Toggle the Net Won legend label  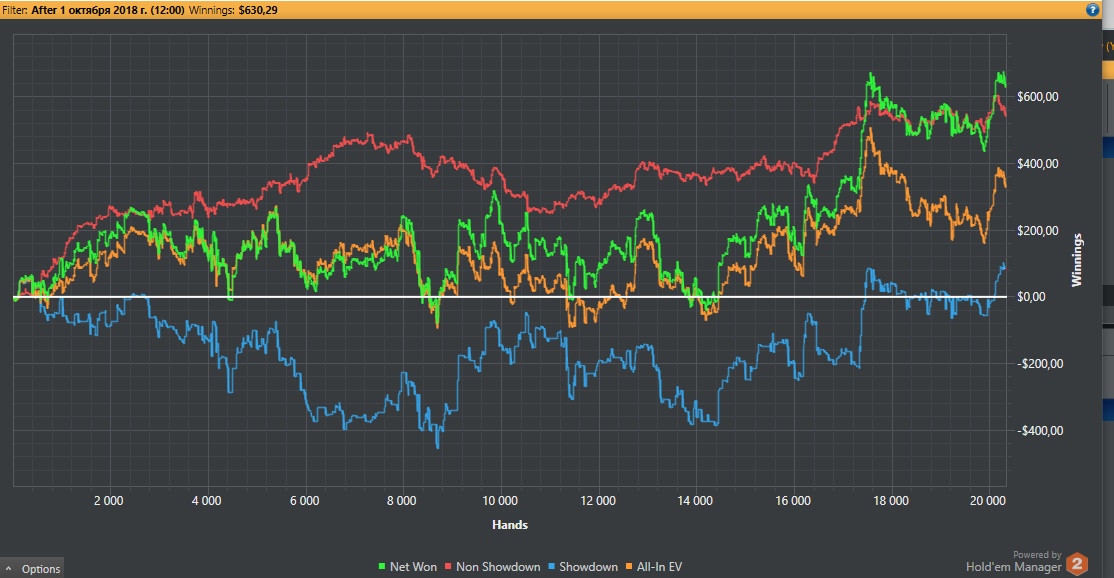pos(411,567)
